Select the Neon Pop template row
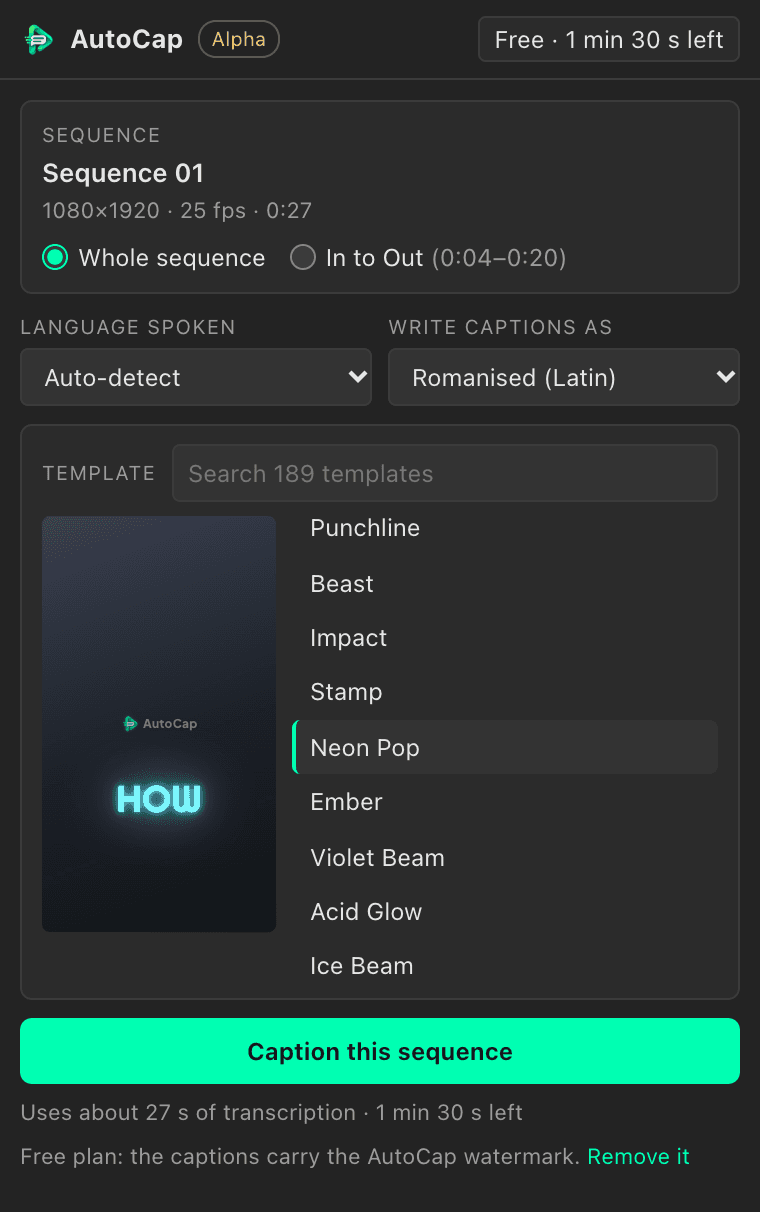 505,747
